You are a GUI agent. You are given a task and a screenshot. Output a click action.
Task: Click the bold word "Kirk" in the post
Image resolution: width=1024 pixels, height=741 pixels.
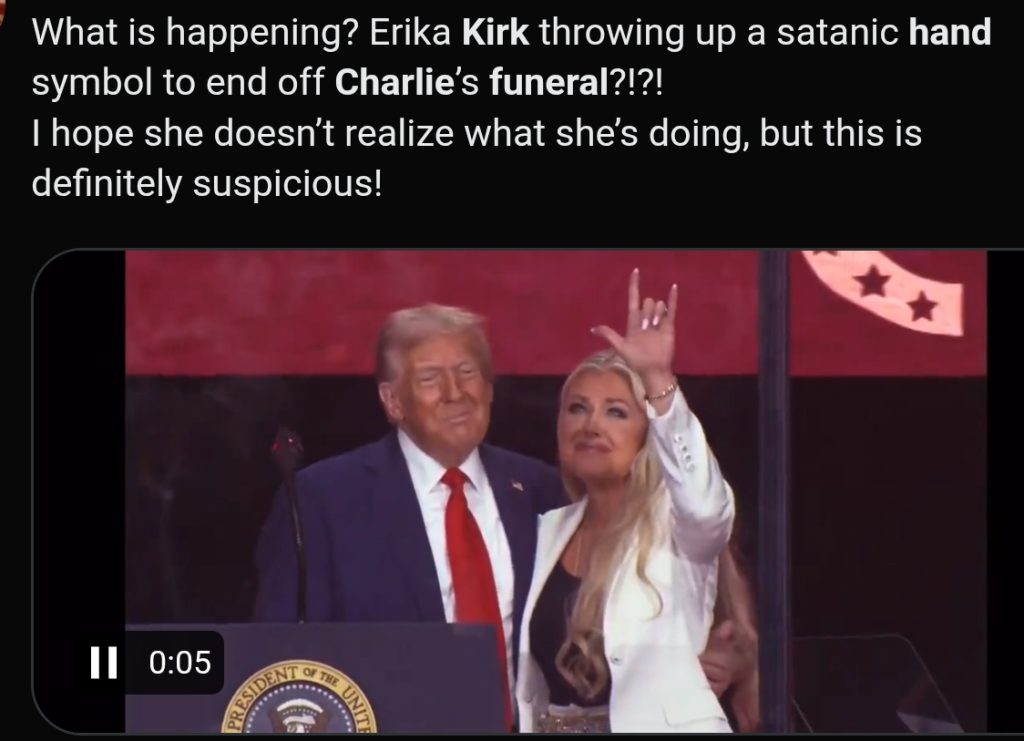(x=496, y=33)
